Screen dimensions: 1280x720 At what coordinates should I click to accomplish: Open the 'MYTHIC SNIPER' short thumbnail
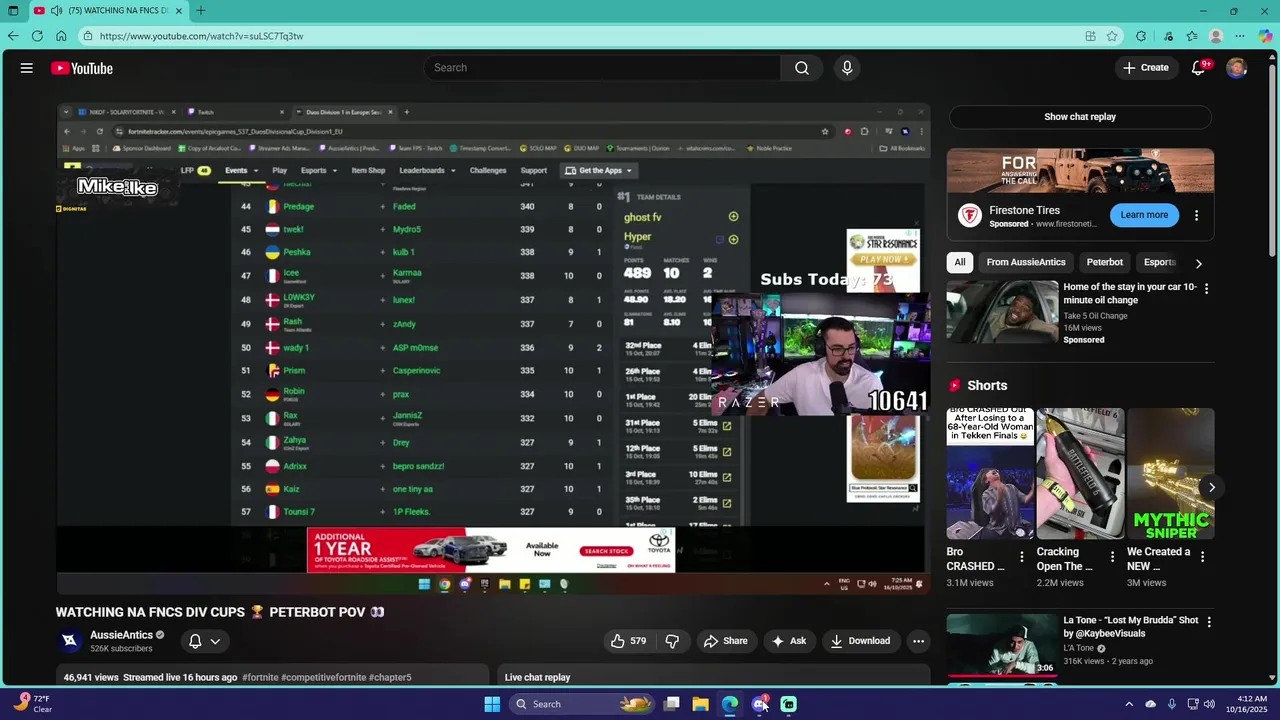click(1170, 473)
